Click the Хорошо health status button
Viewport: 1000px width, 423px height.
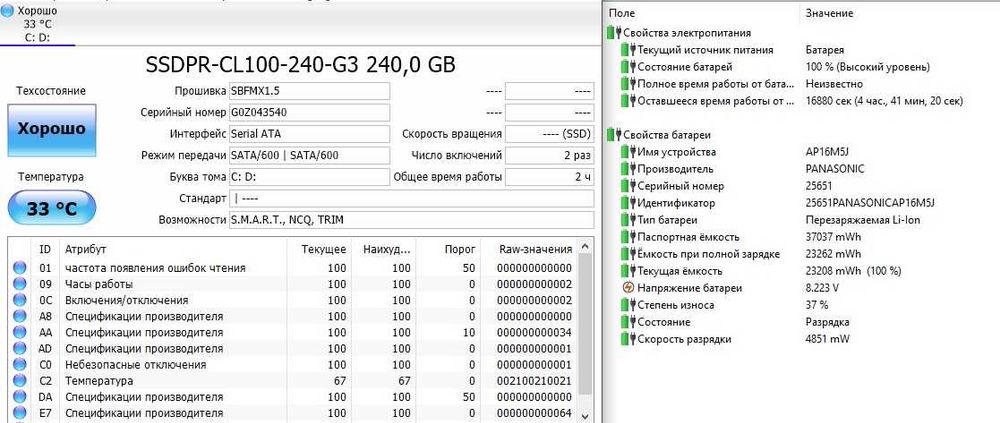point(51,129)
